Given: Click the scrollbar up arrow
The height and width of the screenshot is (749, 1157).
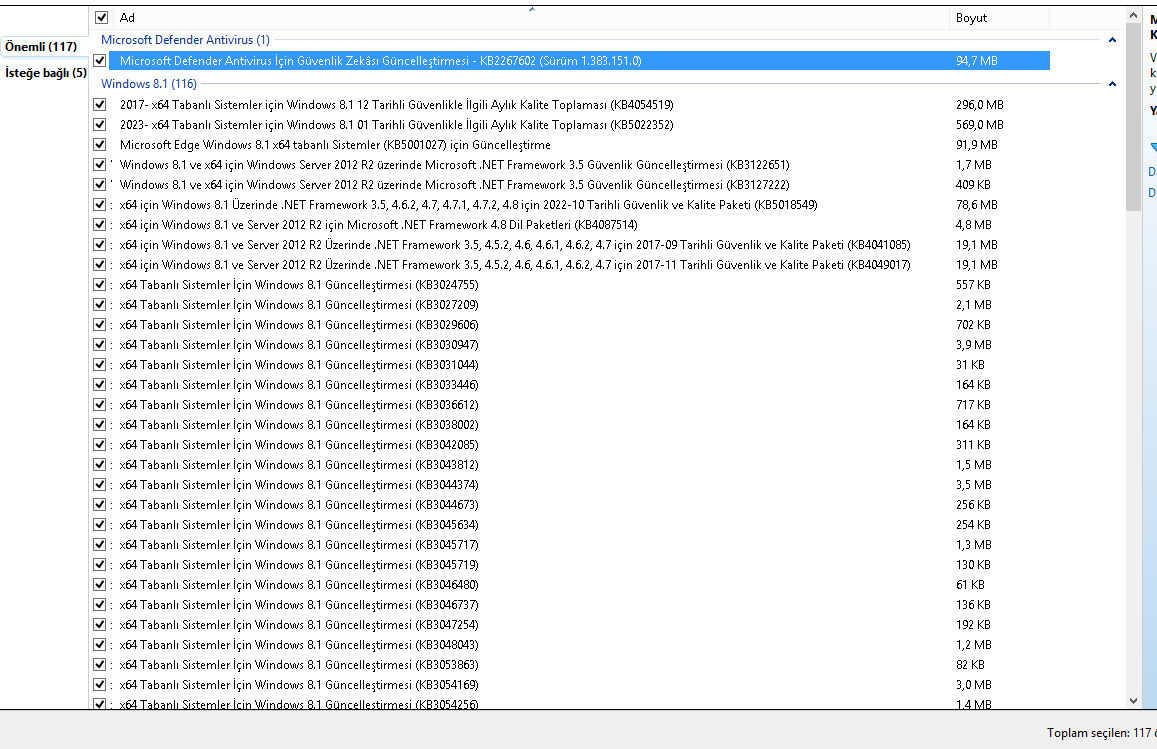Looking at the screenshot, I should [x=1133, y=15].
